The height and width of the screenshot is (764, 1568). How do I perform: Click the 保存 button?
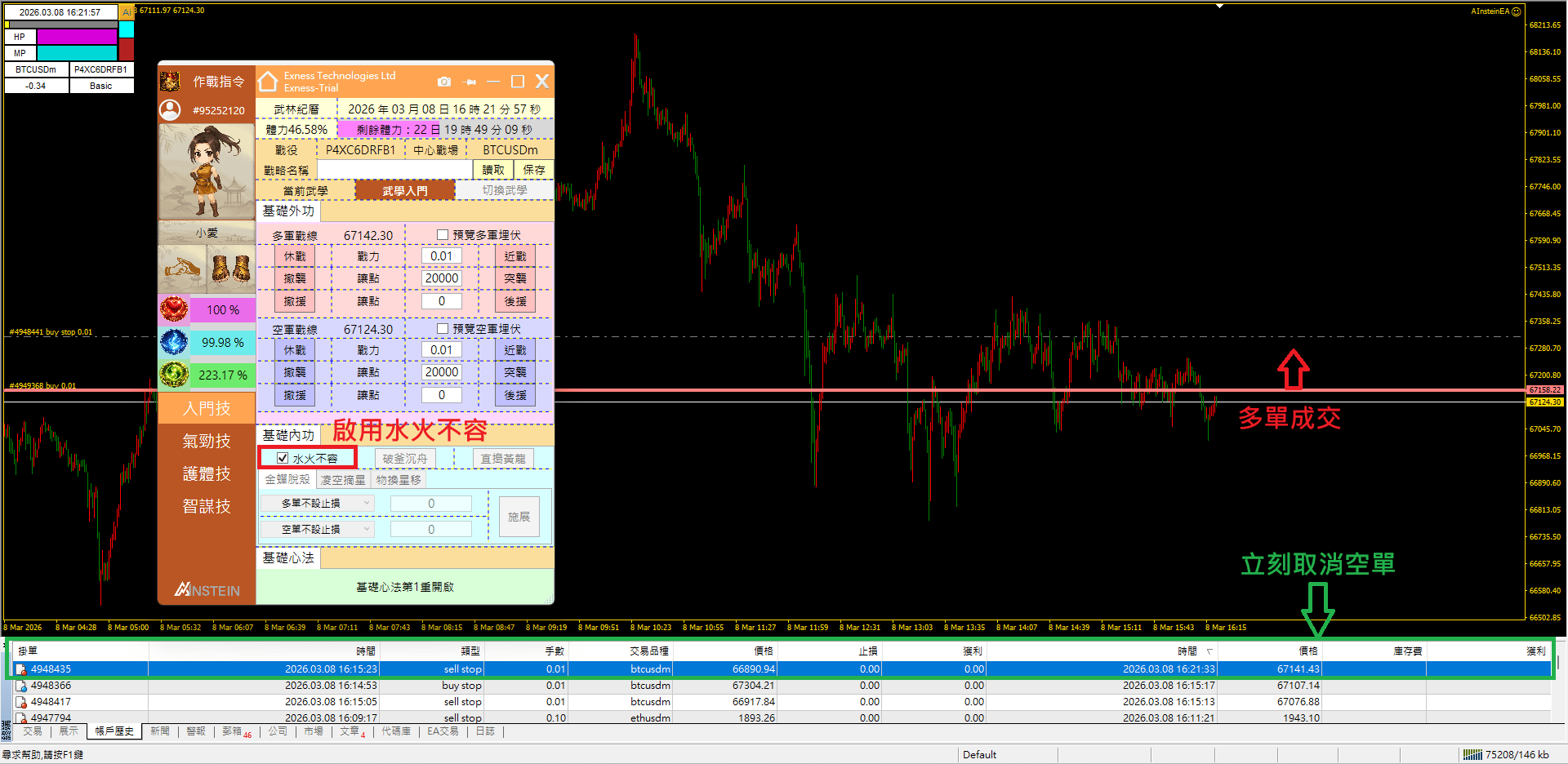[534, 170]
